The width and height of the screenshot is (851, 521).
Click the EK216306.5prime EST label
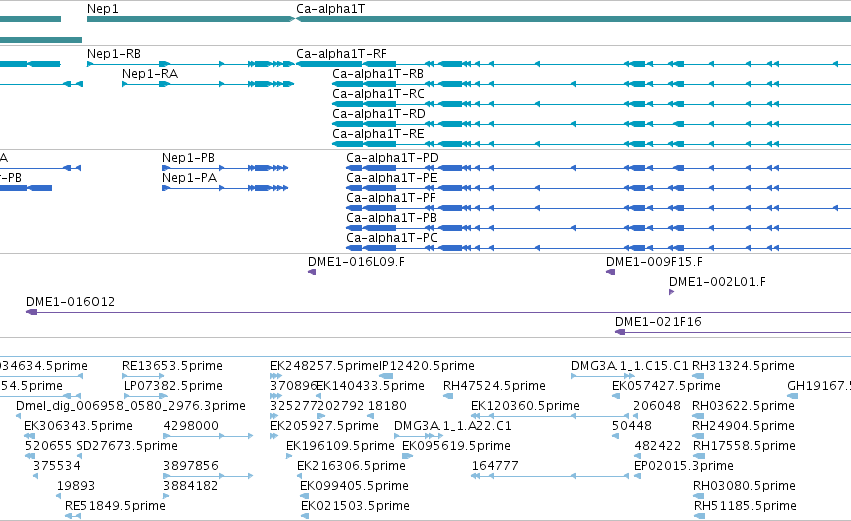(351, 467)
